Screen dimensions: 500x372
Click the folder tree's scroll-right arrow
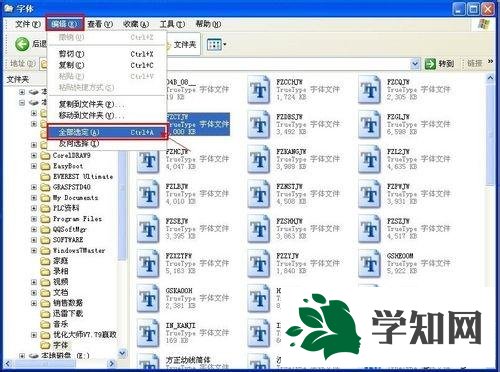tap(112, 364)
